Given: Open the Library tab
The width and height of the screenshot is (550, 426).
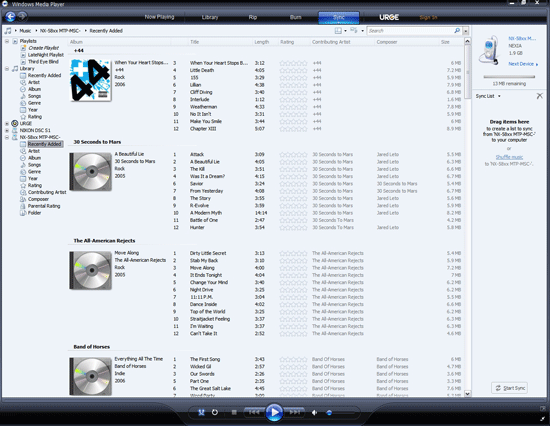Looking at the screenshot, I should click(x=210, y=17).
